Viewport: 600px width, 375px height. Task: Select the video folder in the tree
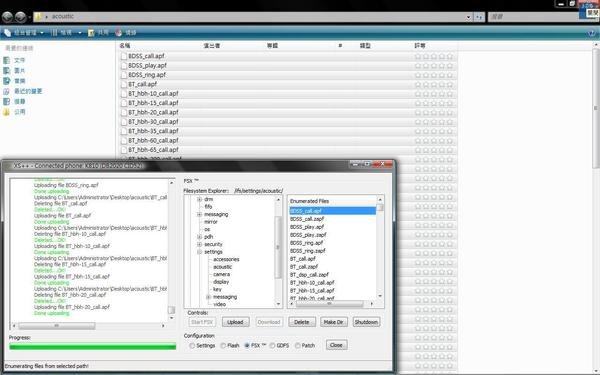[x=219, y=304]
